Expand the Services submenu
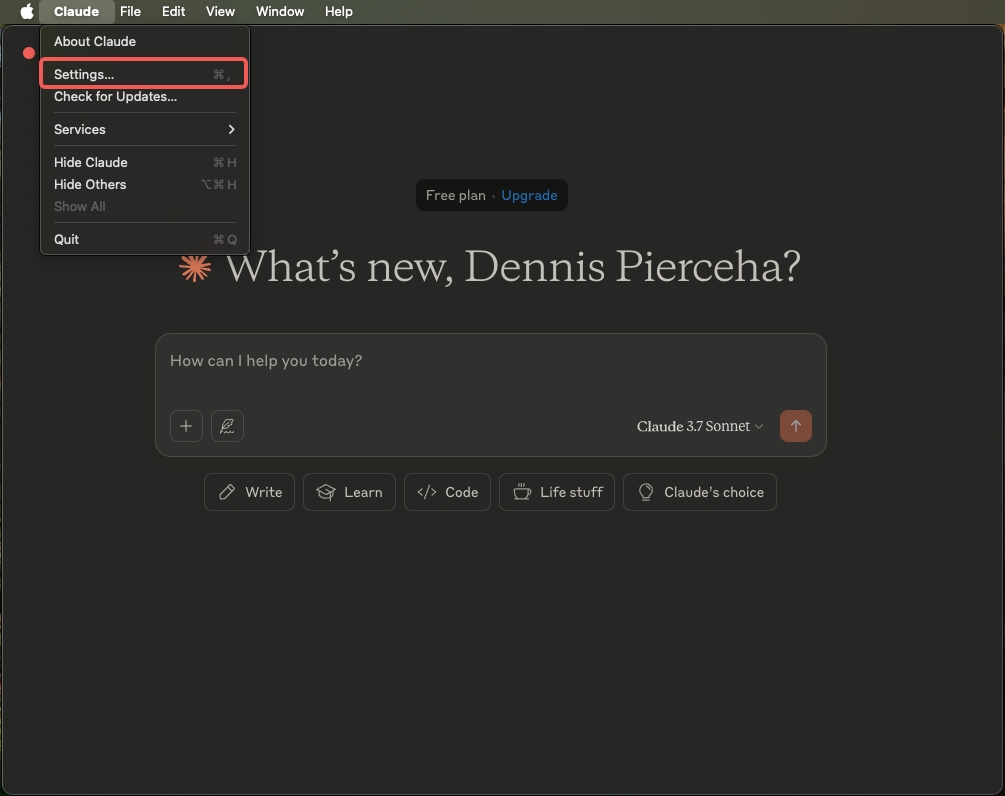The height and width of the screenshot is (796, 1005). pos(145,129)
